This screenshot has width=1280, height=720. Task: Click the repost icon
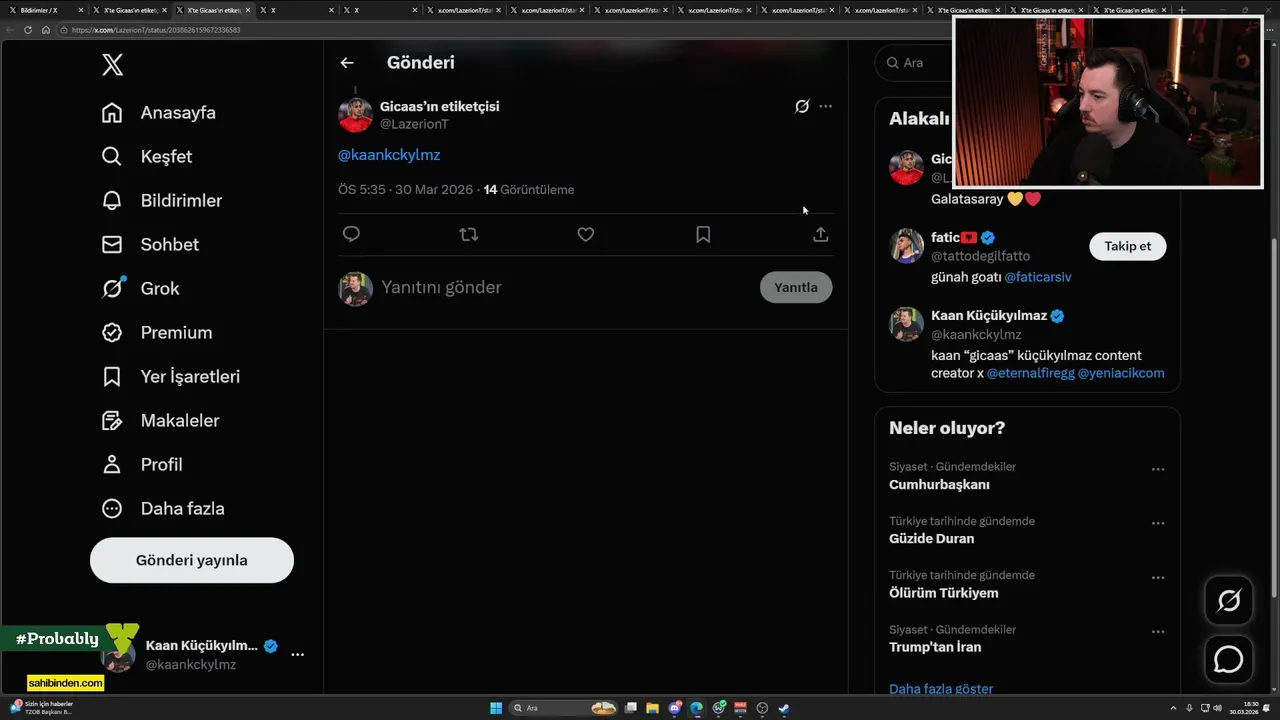(468, 234)
